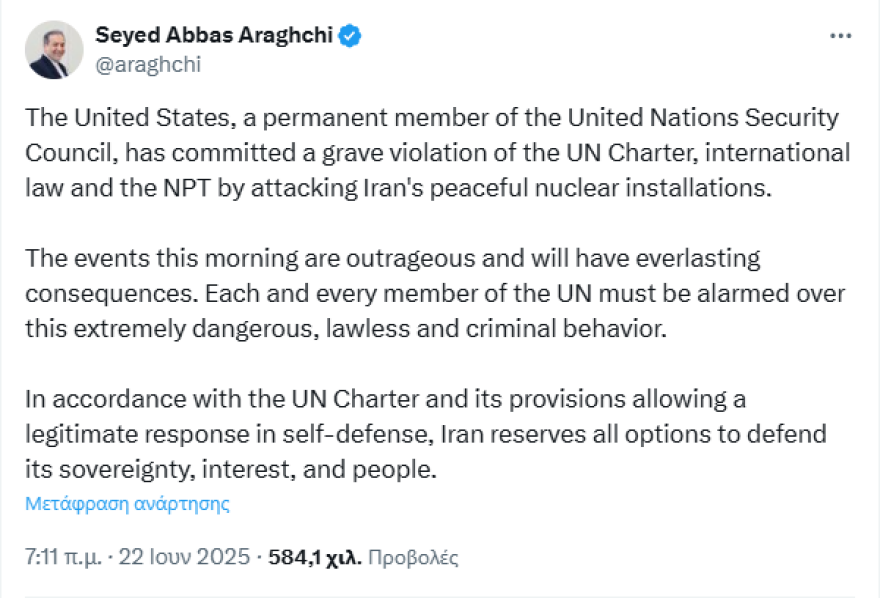Click the line starting 'law and the NPT'
The image size is (880, 598).
(x=398, y=188)
